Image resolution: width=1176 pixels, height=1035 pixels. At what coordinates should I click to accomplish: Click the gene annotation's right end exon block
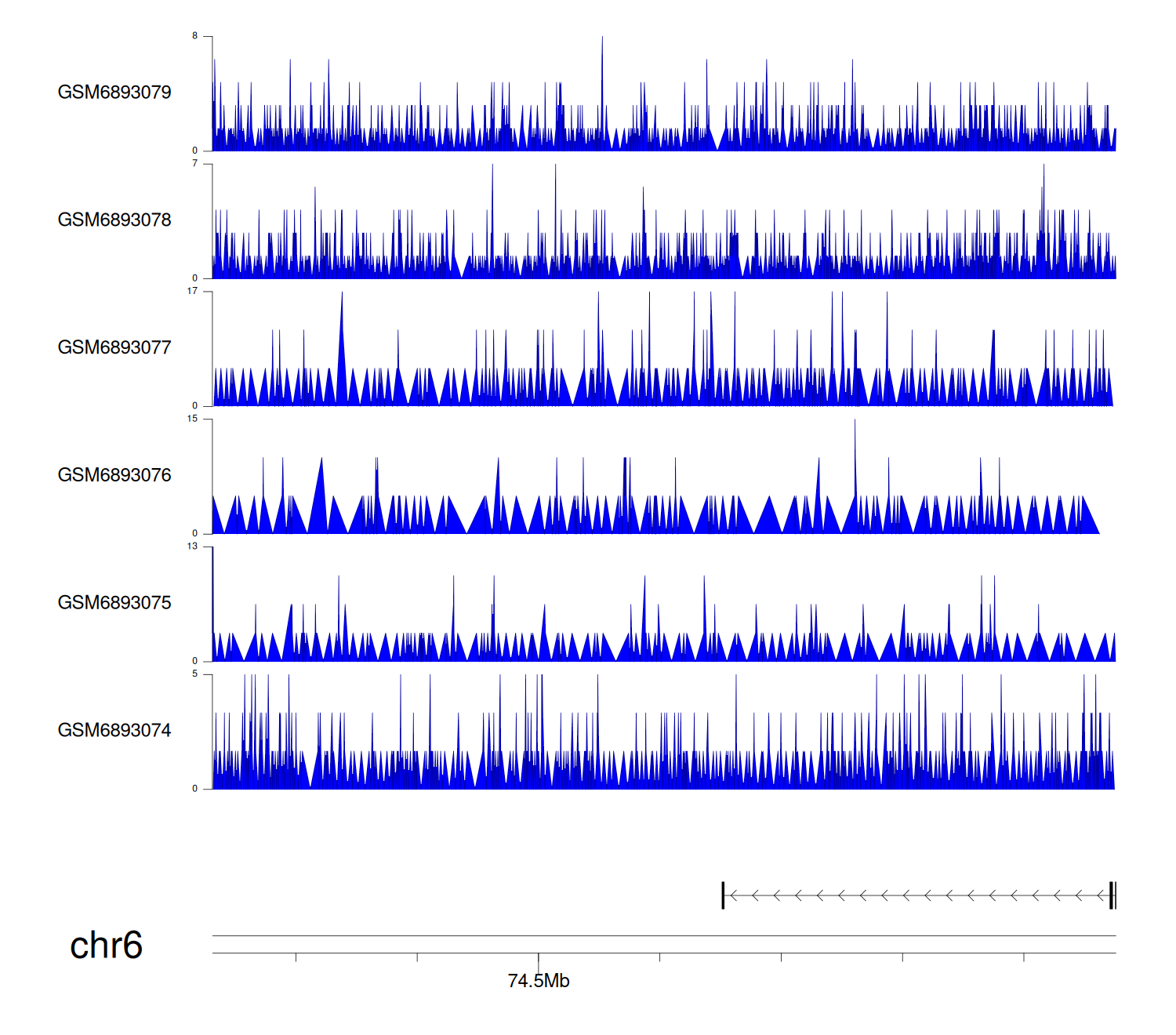[1112, 895]
